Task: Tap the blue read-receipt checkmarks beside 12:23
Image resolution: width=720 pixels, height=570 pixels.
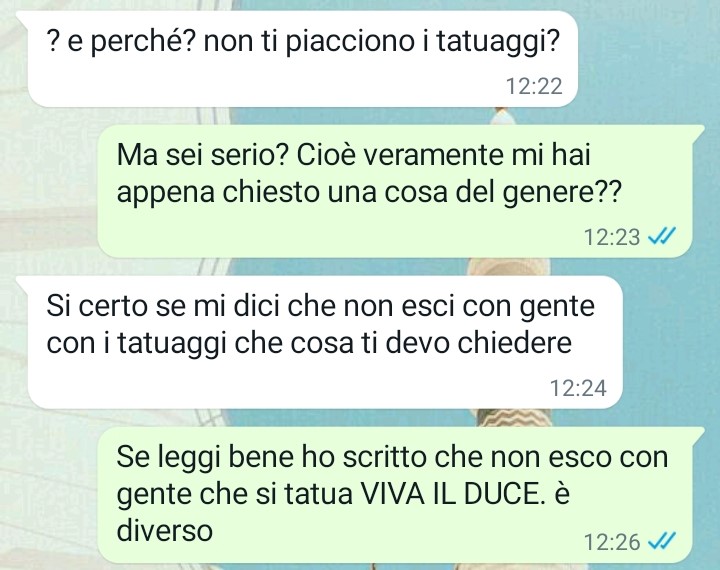Action: point(661,237)
